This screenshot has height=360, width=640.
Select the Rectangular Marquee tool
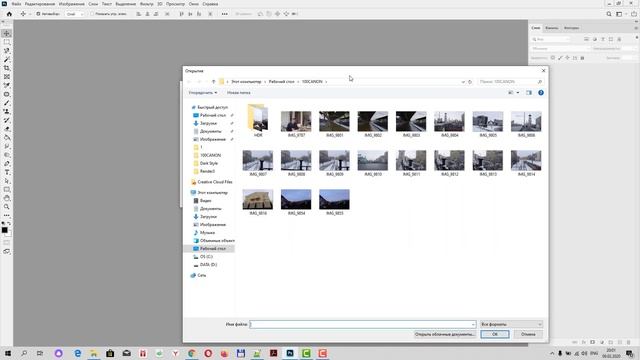tap(7, 42)
